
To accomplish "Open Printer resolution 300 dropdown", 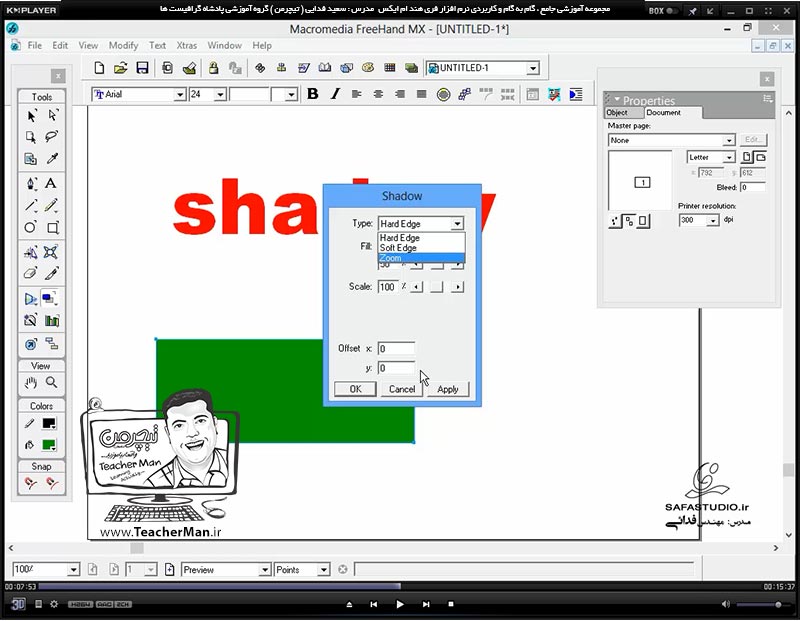I will [x=713, y=220].
